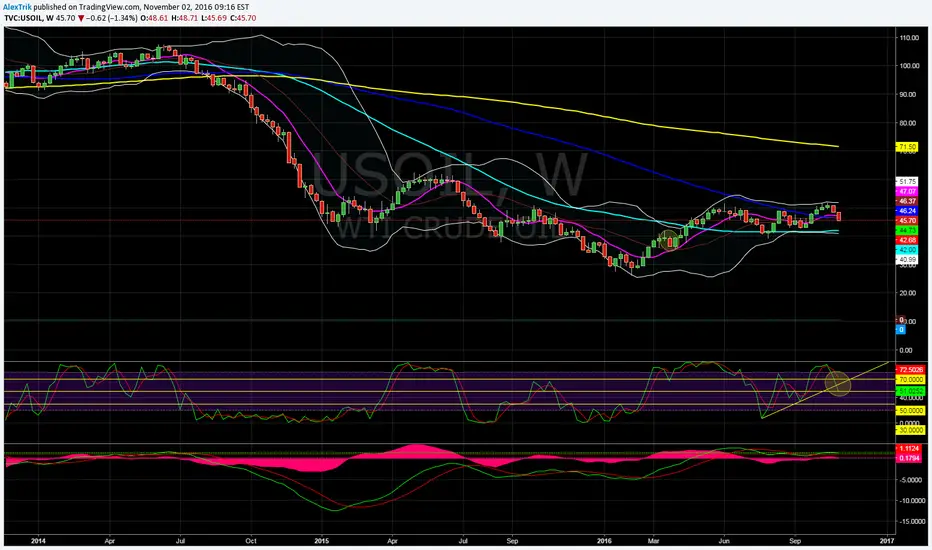Click the red 45.70 current price label
The image size is (932, 550).
907,220
